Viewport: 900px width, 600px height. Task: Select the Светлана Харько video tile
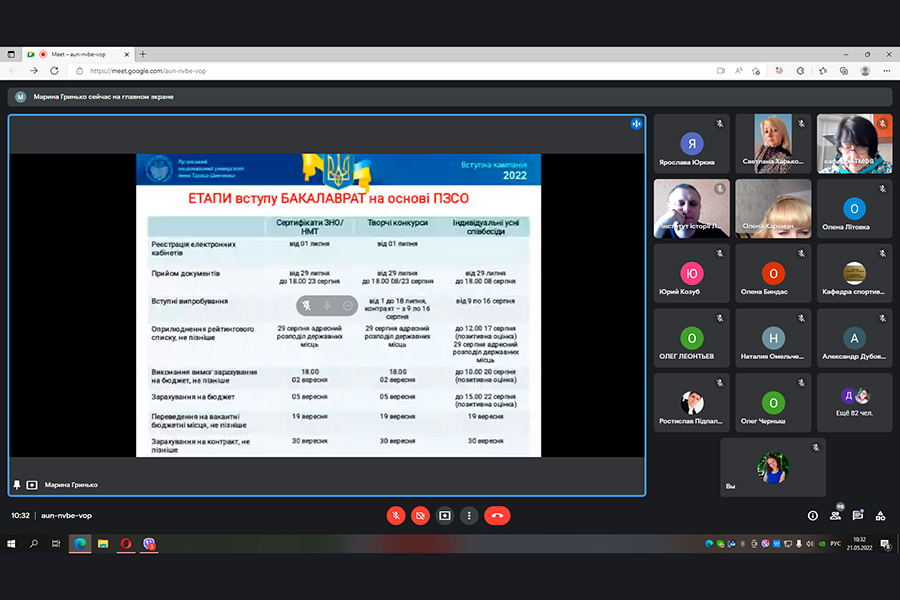click(x=773, y=144)
